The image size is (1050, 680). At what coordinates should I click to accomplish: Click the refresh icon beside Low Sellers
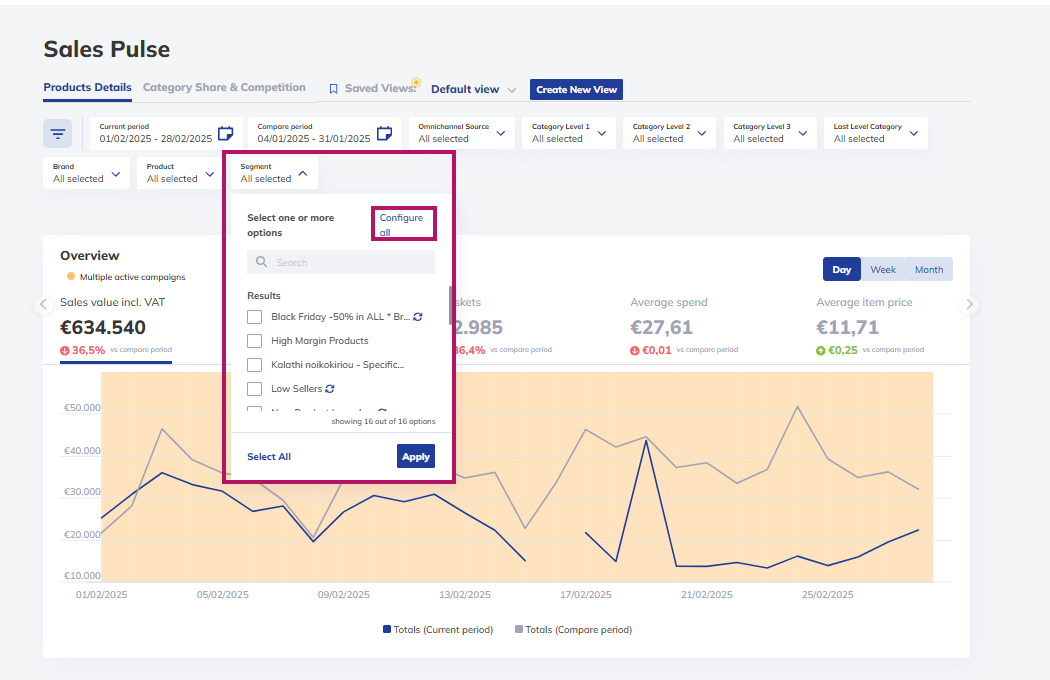click(329, 389)
